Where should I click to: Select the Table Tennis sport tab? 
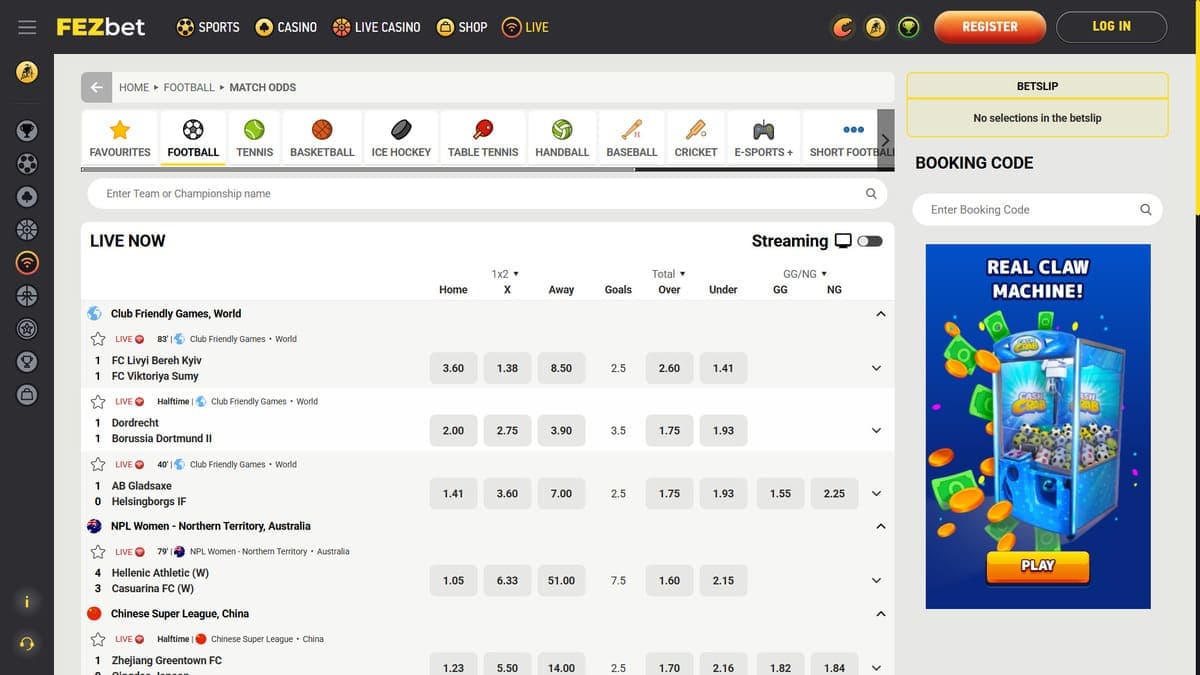(483, 139)
